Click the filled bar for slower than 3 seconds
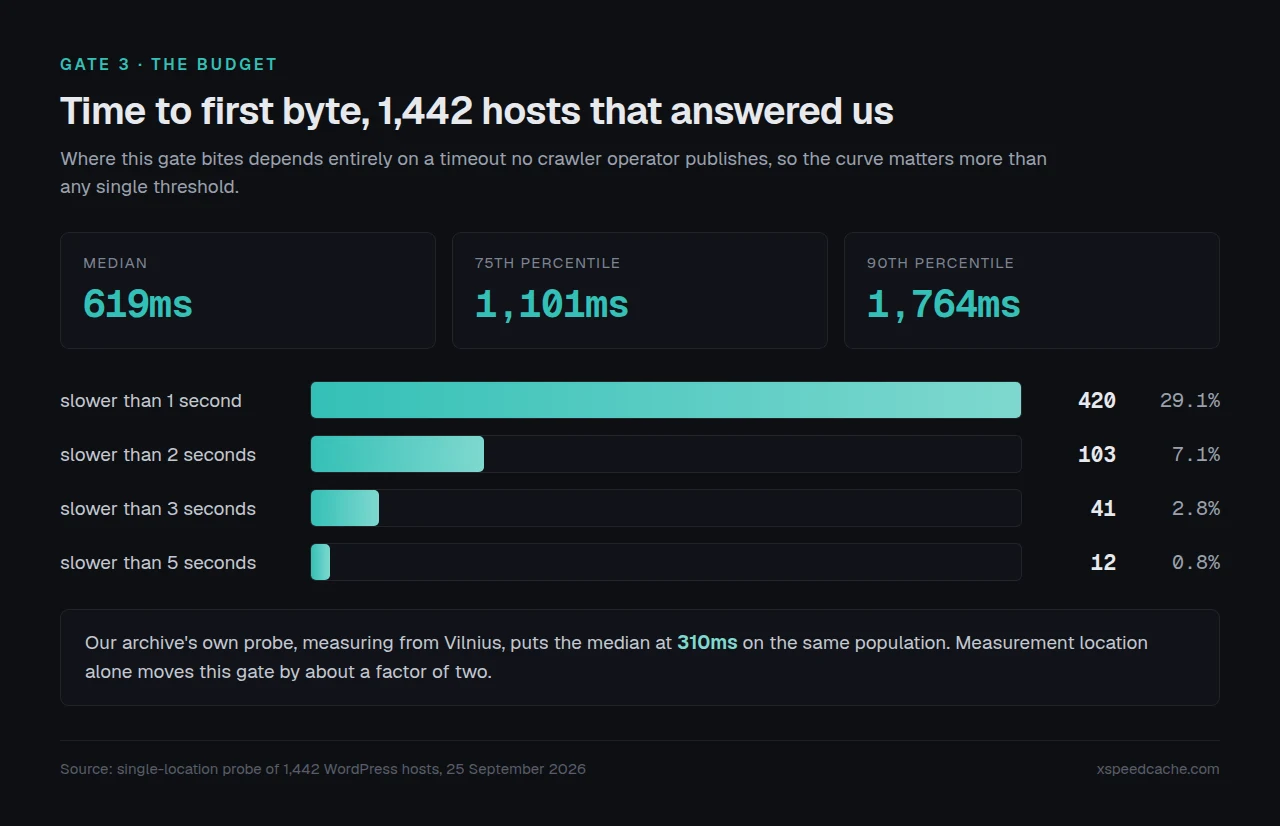 coord(345,508)
